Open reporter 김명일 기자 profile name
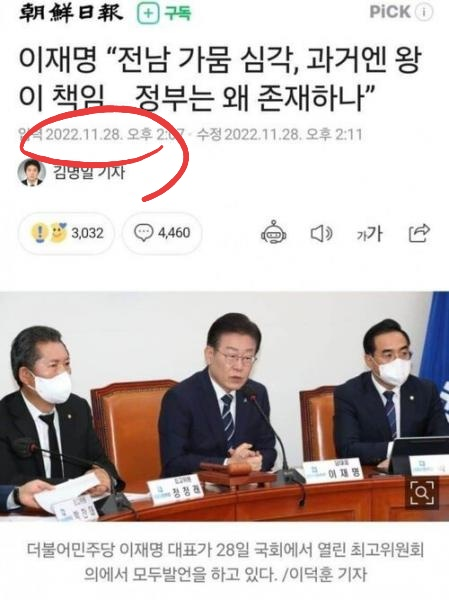Viewport: 449px width, 600px height. point(89,172)
